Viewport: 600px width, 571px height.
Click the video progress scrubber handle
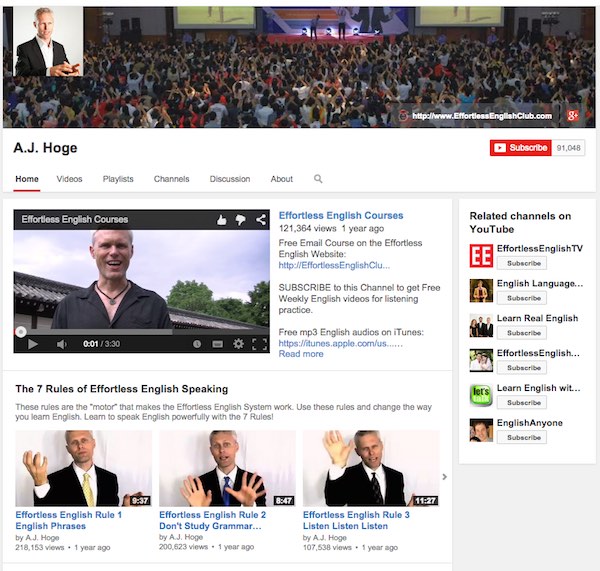[x=21, y=332]
